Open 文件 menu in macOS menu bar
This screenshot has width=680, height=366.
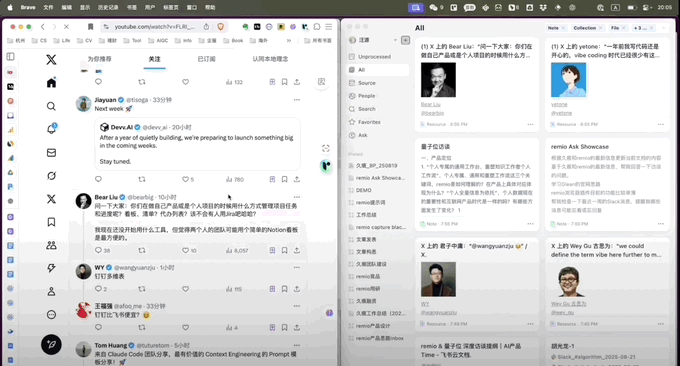[x=48, y=7]
